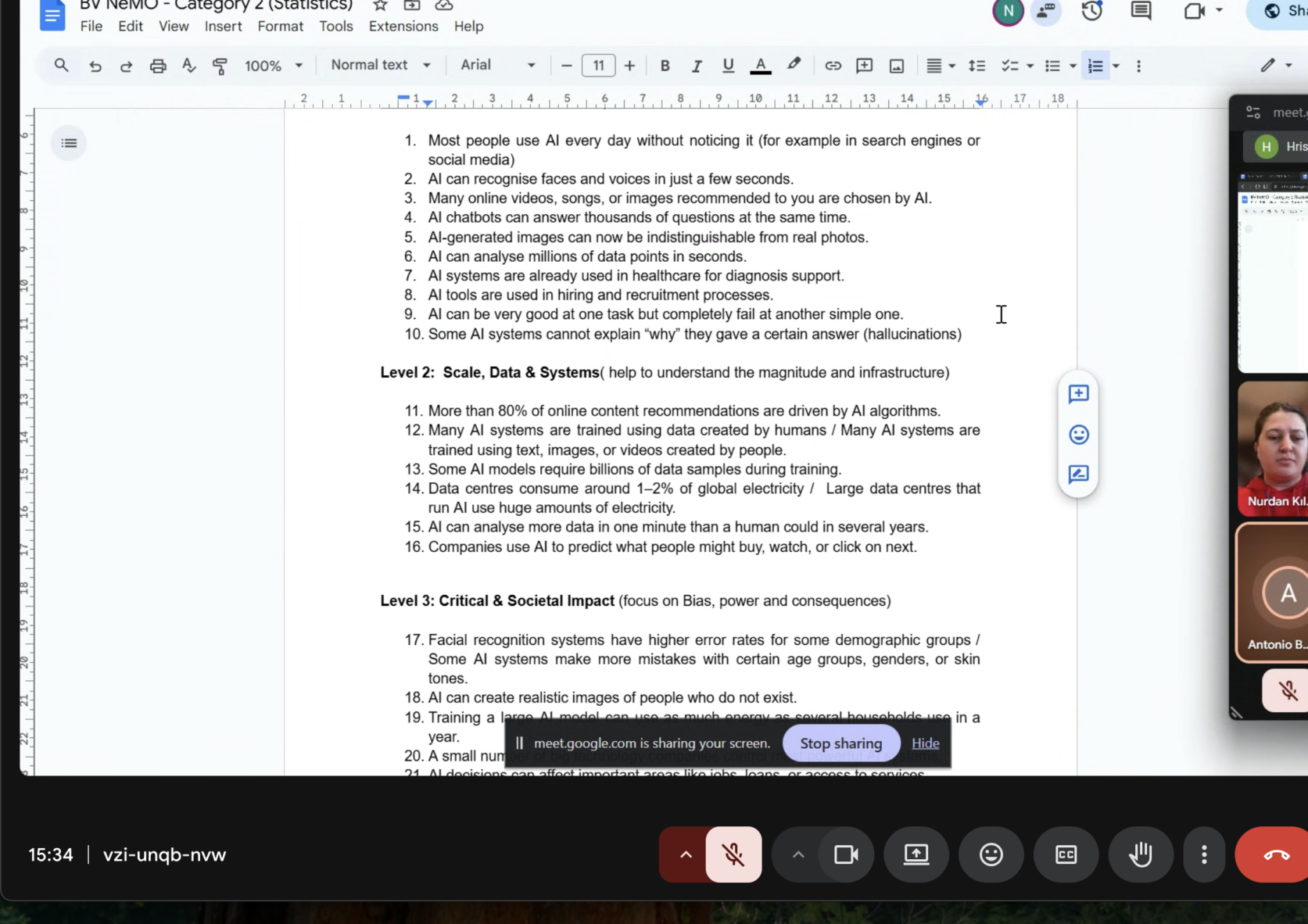Add a comment from the toolbar
This screenshot has height=924, width=1308.
pos(864,66)
